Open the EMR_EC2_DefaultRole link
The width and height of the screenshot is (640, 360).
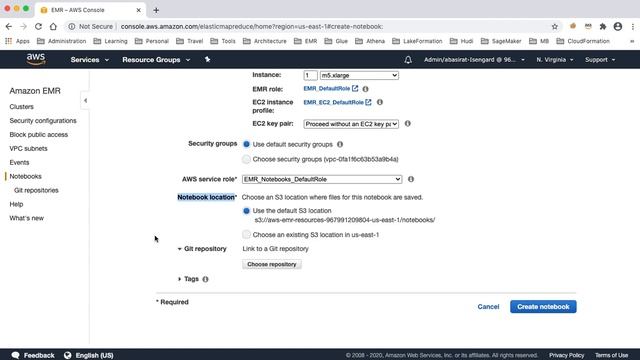click(x=333, y=102)
